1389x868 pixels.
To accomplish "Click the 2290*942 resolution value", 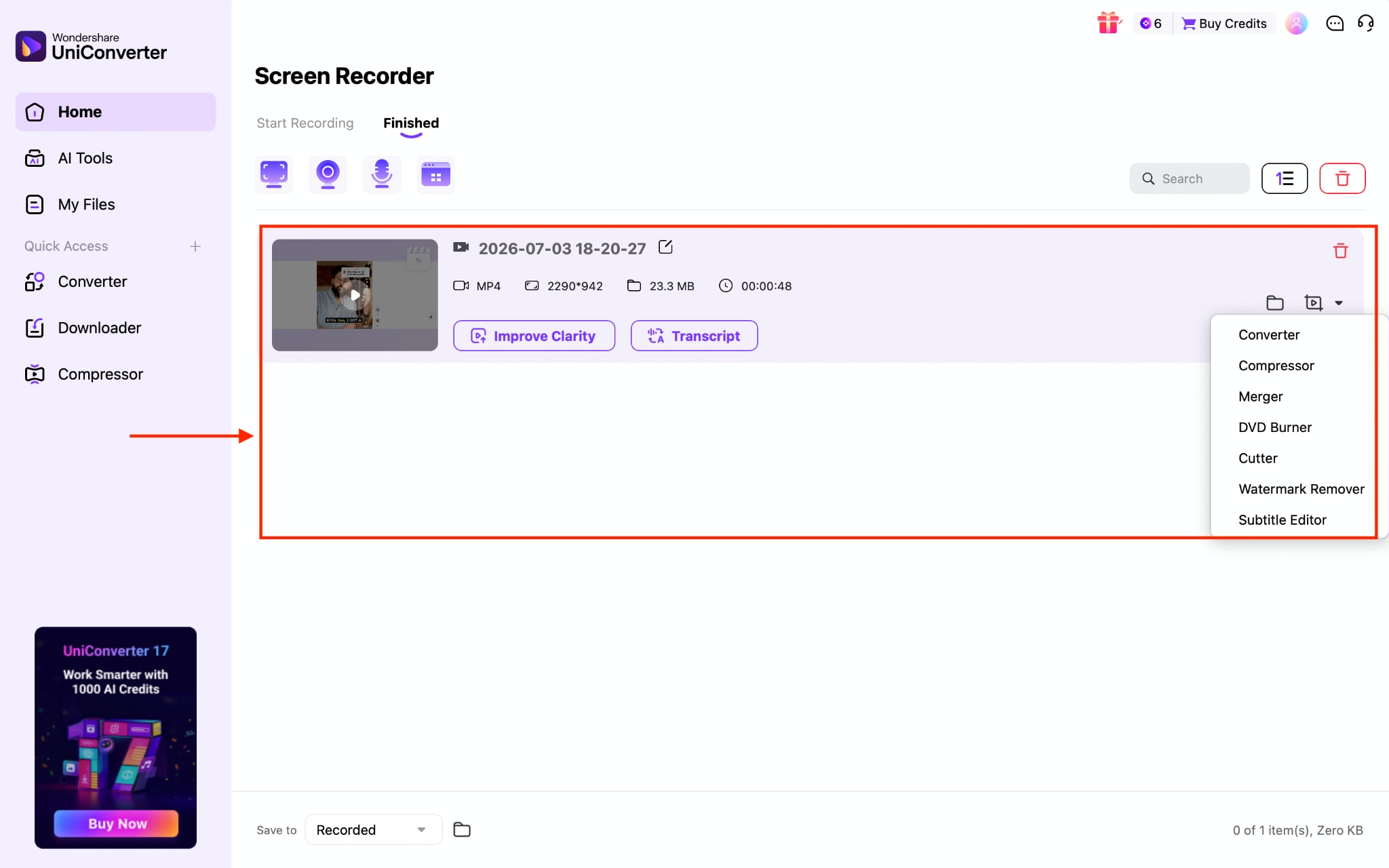I will (575, 286).
